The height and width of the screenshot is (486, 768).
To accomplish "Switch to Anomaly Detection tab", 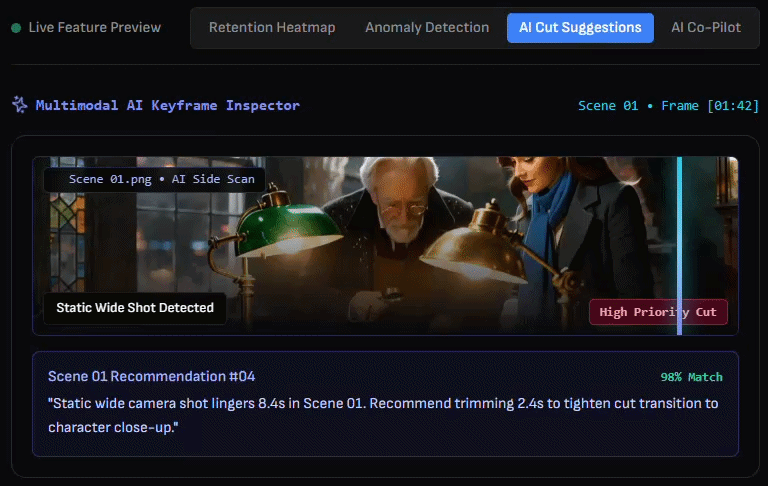I will [427, 27].
